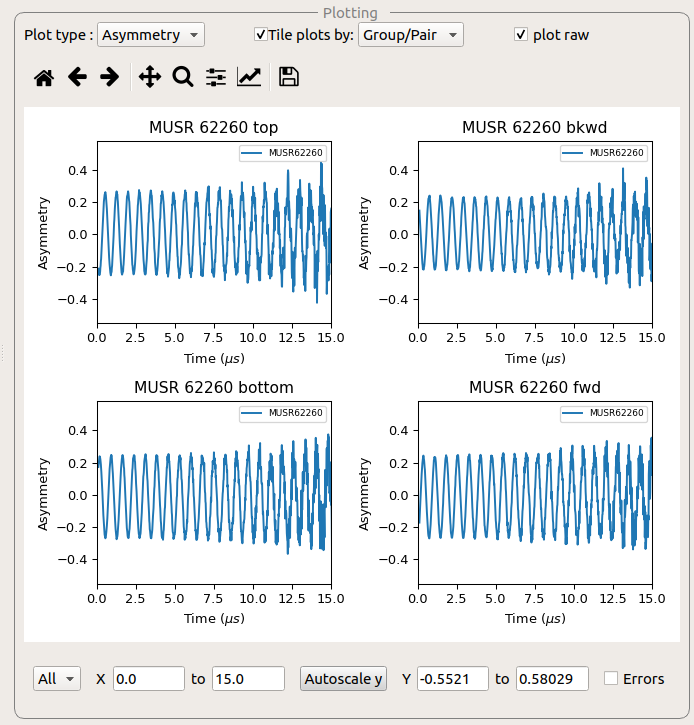Uncheck the Tile plots by checkbox
This screenshot has height=725, width=694.
261,35
